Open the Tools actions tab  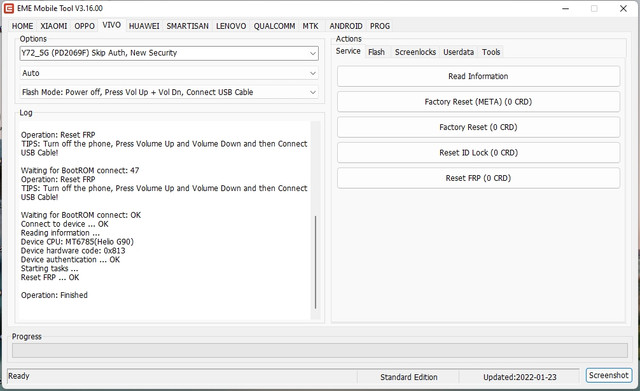tap(491, 52)
